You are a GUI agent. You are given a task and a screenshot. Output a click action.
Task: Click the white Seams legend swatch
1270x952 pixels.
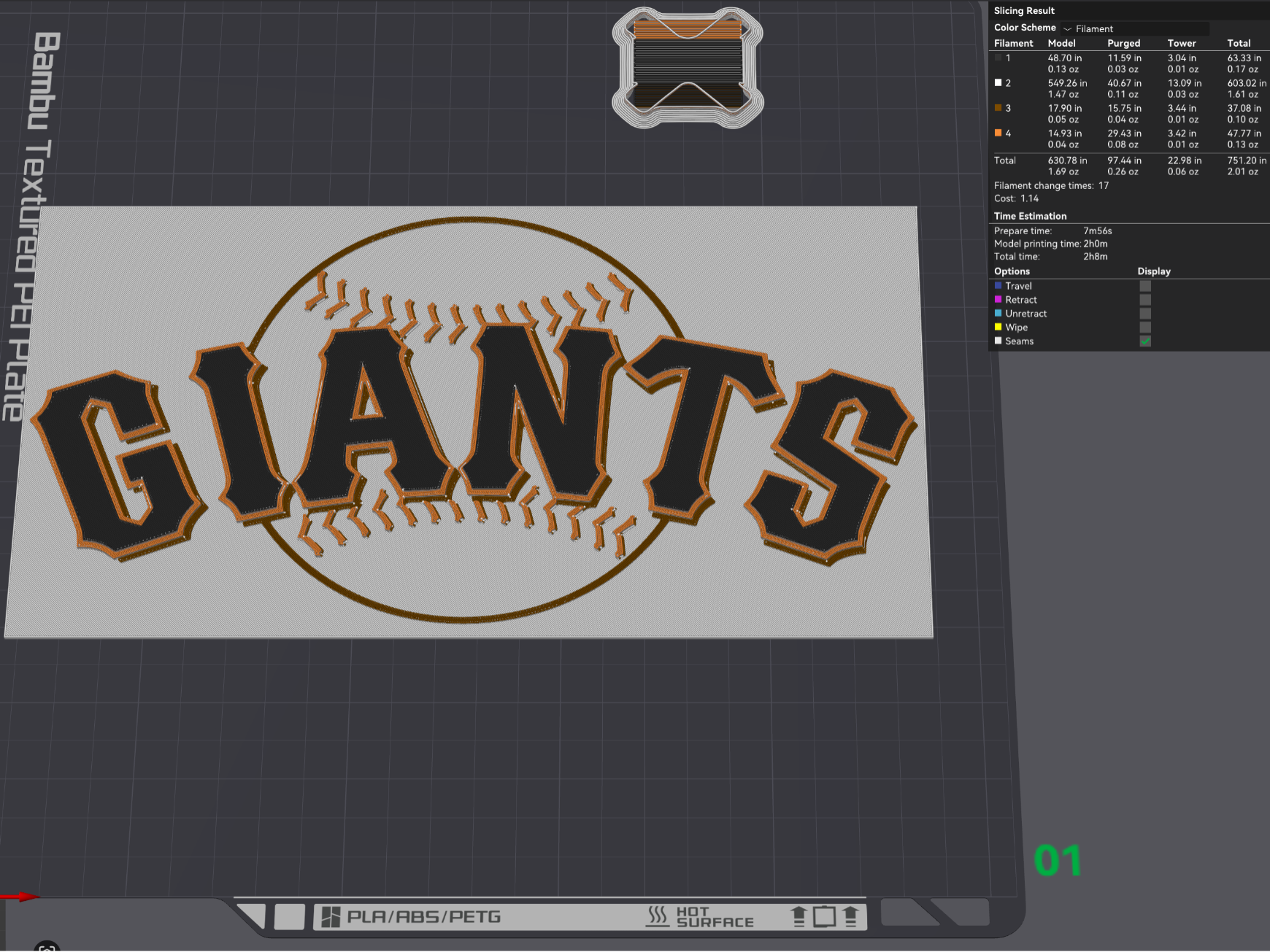(x=998, y=341)
